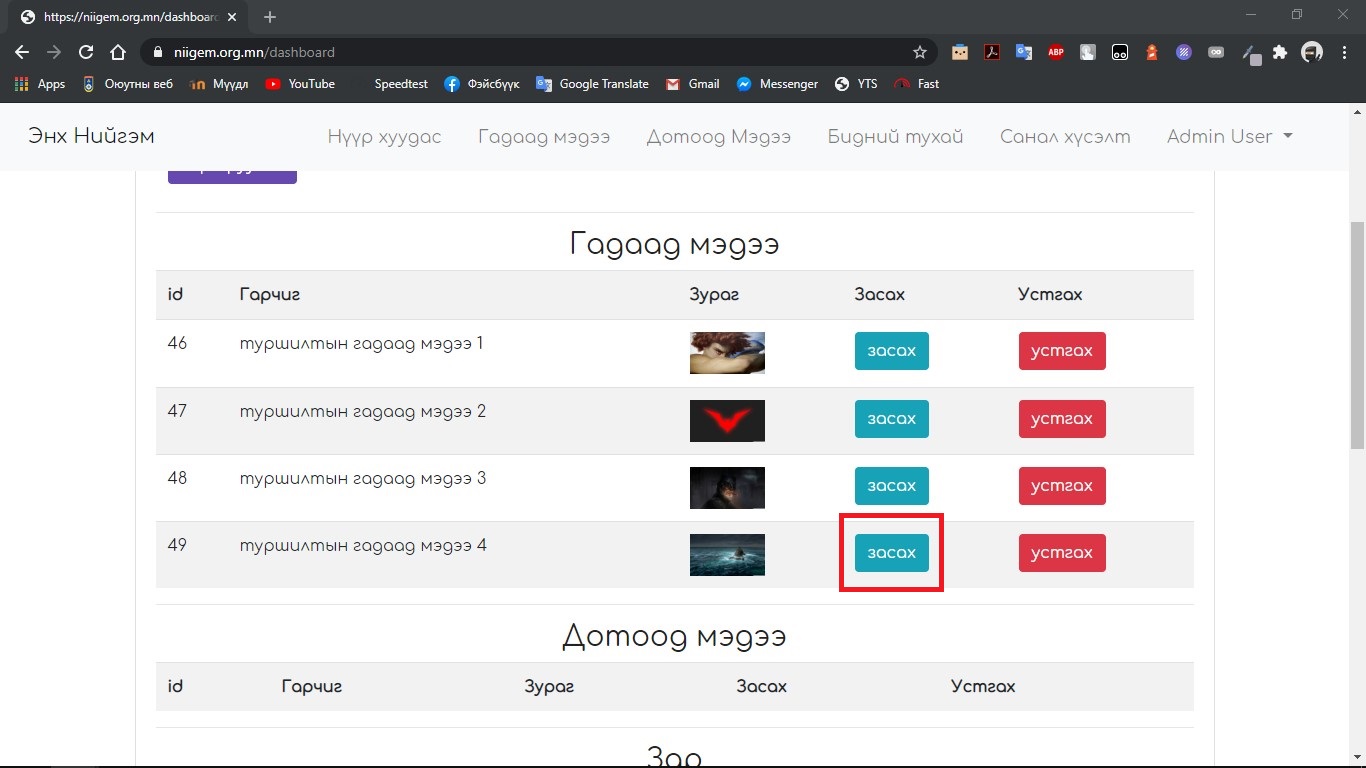Open a new browser tab with plus

[270, 17]
